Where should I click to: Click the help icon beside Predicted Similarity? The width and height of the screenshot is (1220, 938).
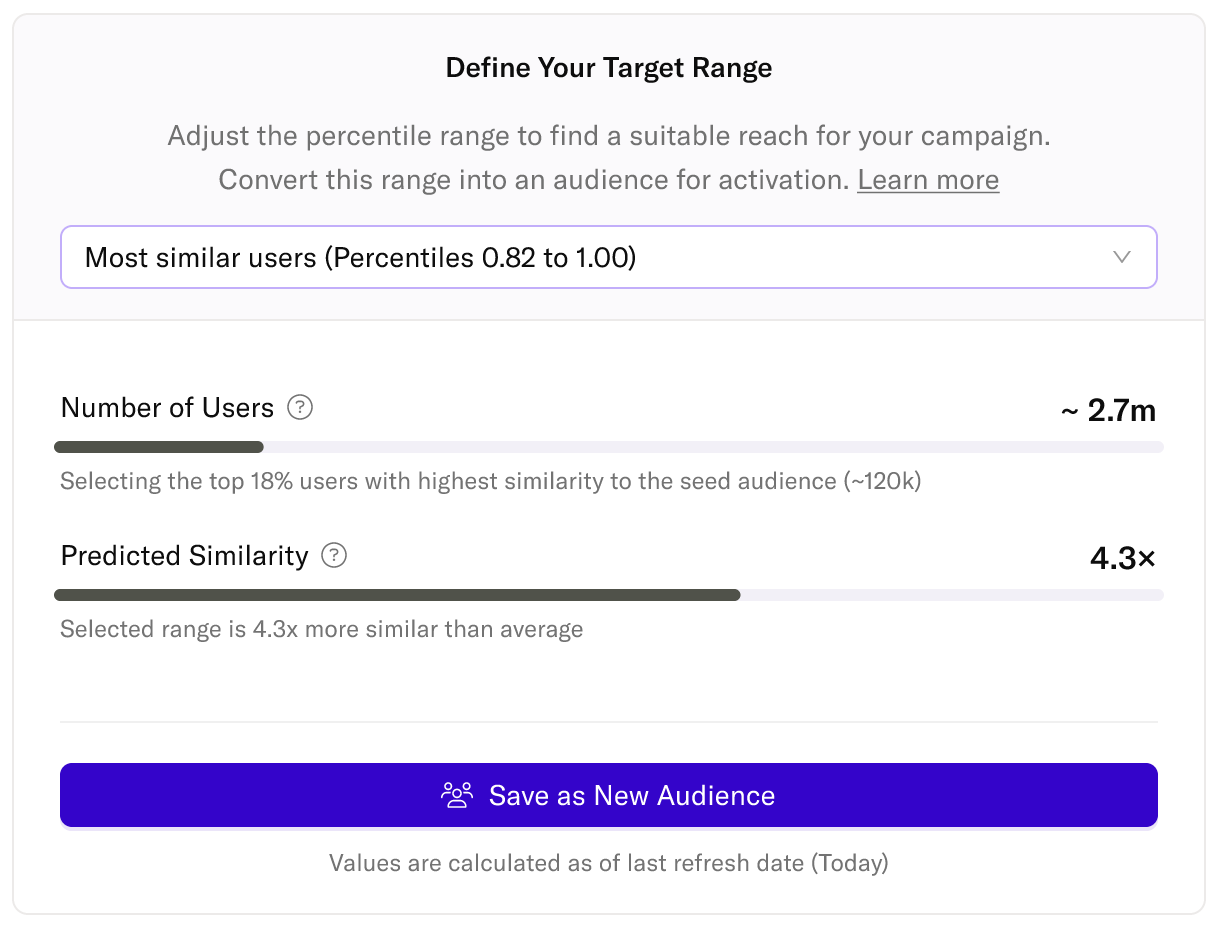(334, 556)
